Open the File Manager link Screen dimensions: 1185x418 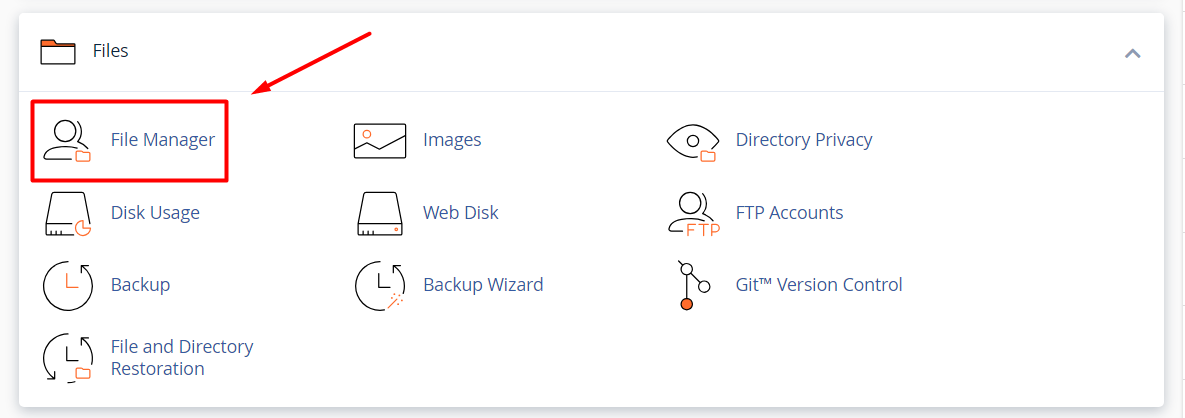[x=163, y=140]
